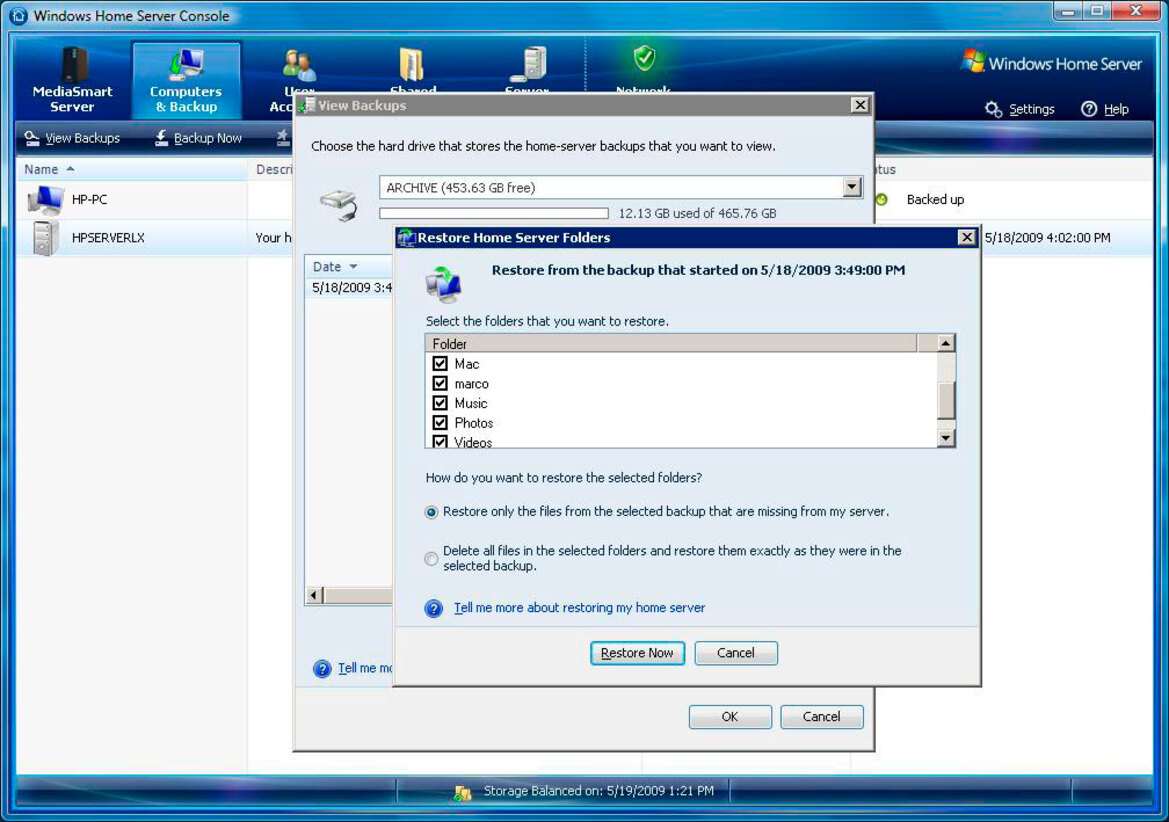
Task: Click the help icon in Restore dialog
Action: tap(433, 608)
